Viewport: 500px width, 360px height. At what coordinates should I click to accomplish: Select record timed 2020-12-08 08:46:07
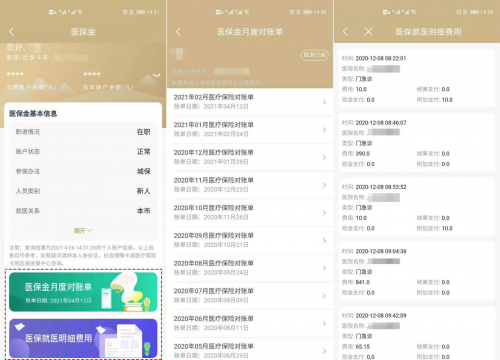pyautogui.click(x=417, y=143)
